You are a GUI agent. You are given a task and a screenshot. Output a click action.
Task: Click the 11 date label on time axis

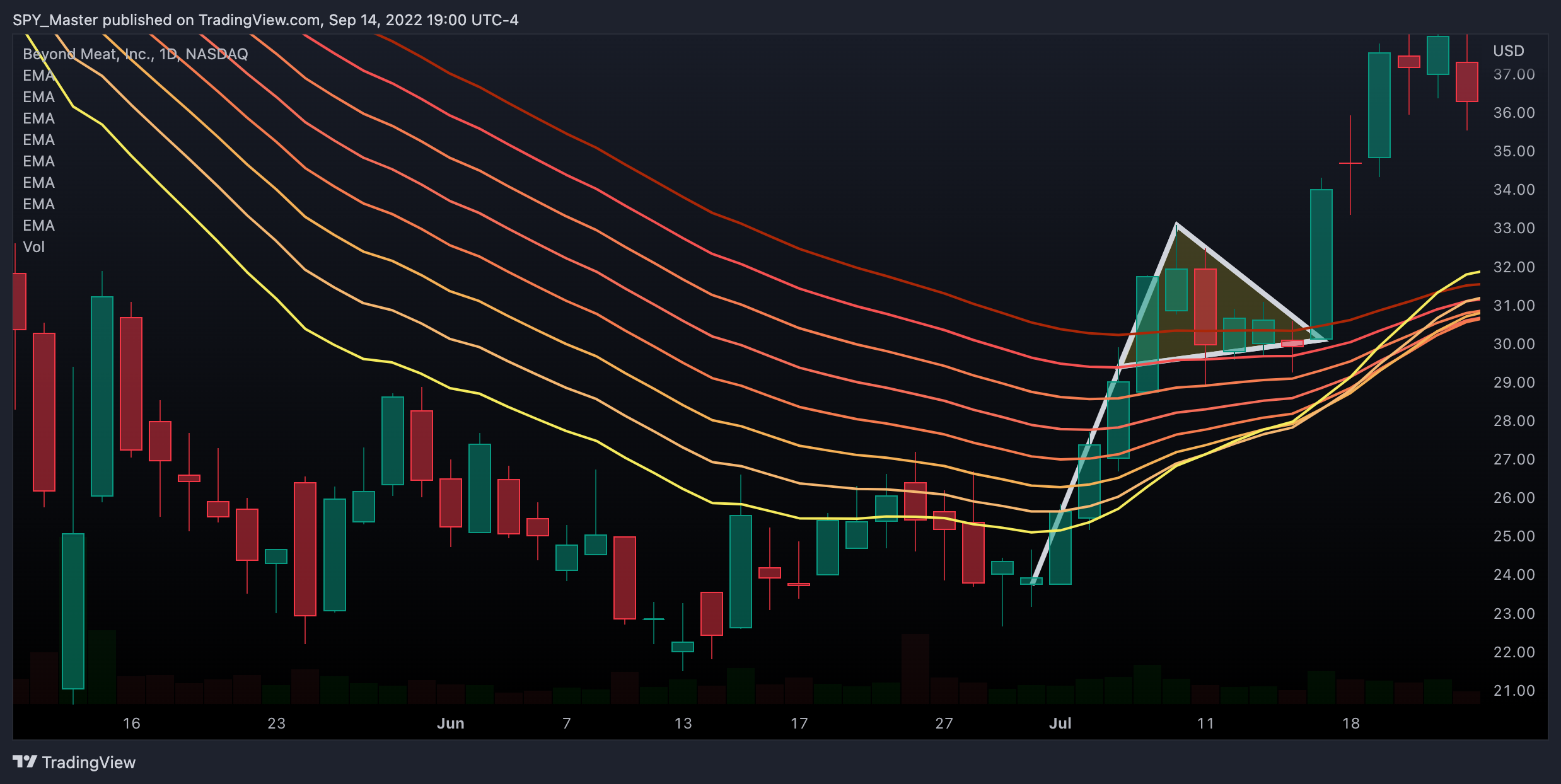[1205, 723]
